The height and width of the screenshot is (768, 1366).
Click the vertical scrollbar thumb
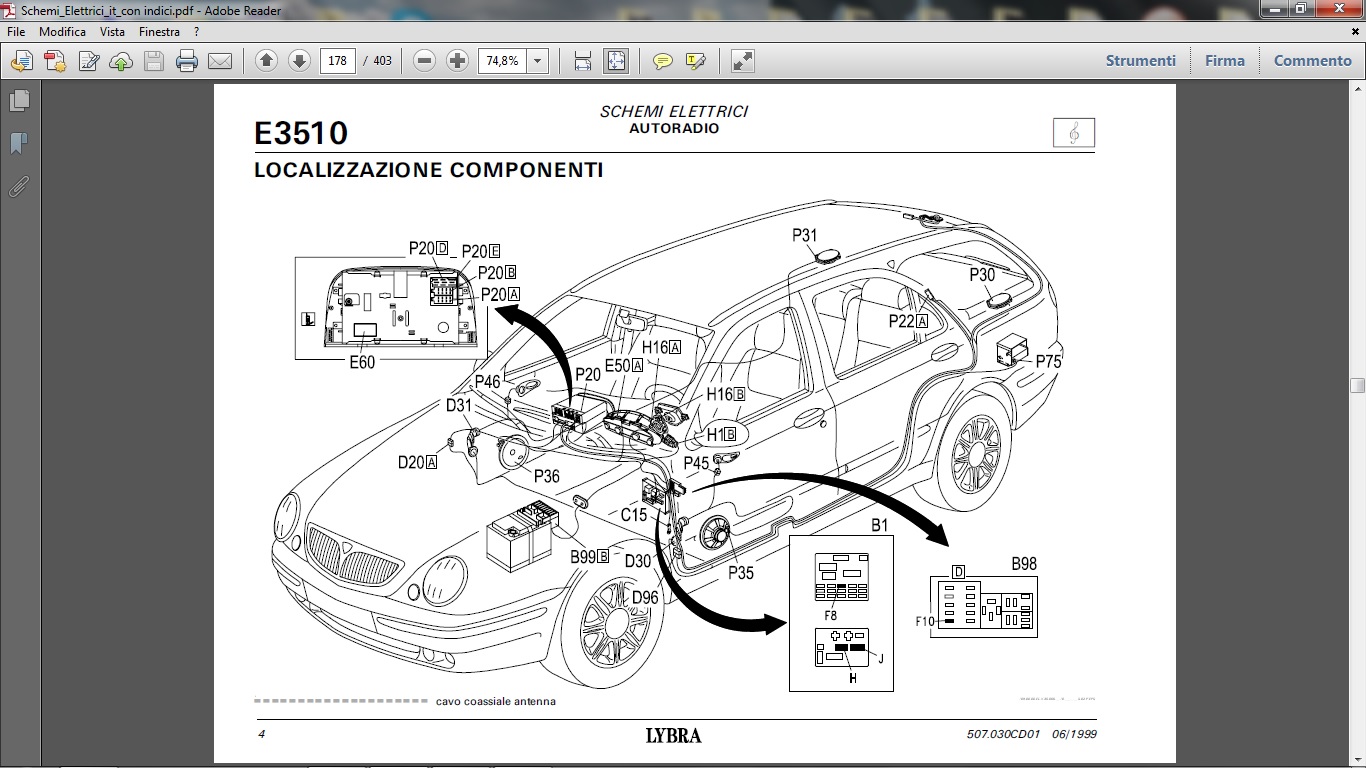pyautogui.click(x=1357, y=385)
